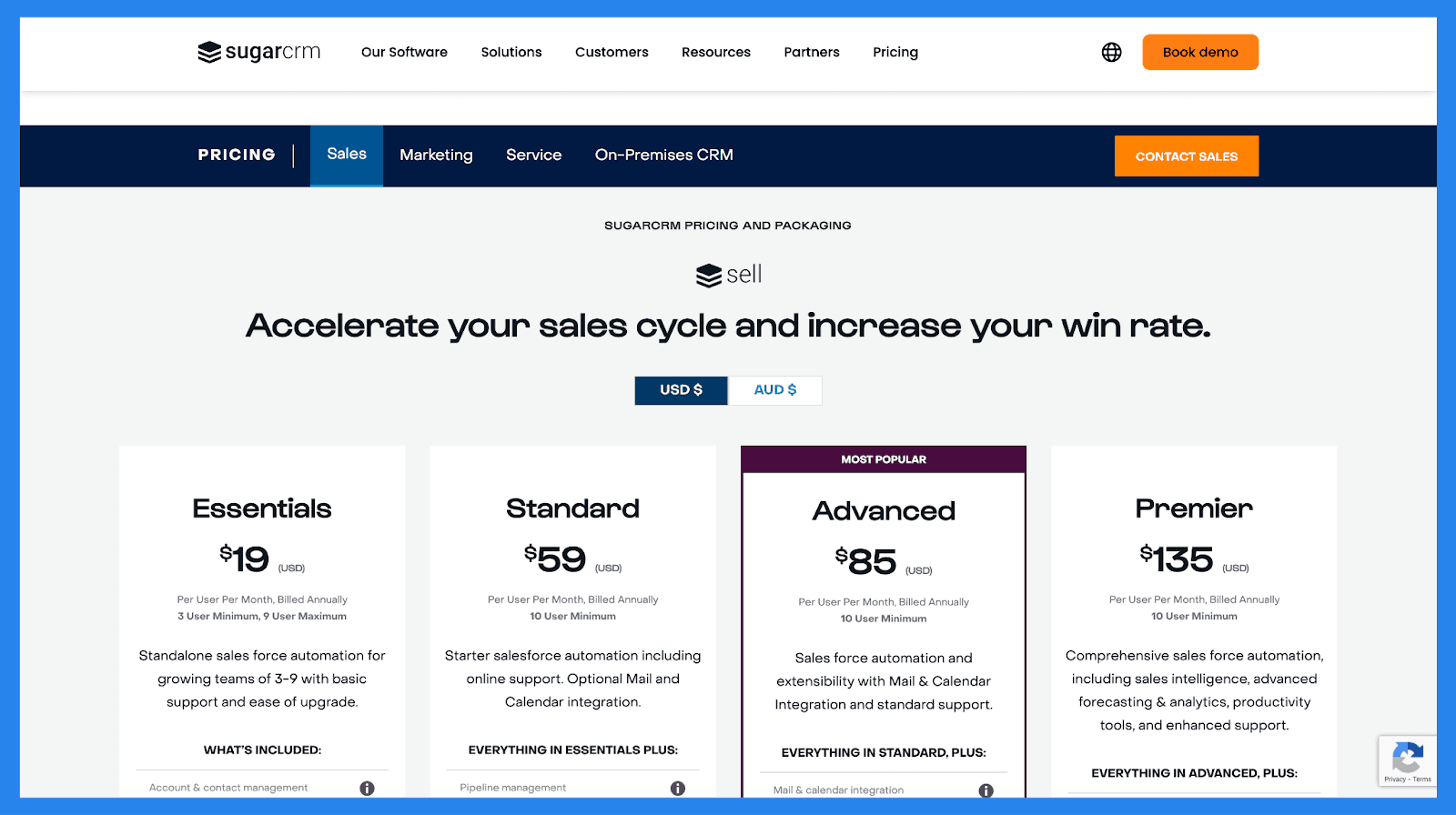1456x815 pixels.
Task: Click the Book demo button
Action: [1200, 52]
